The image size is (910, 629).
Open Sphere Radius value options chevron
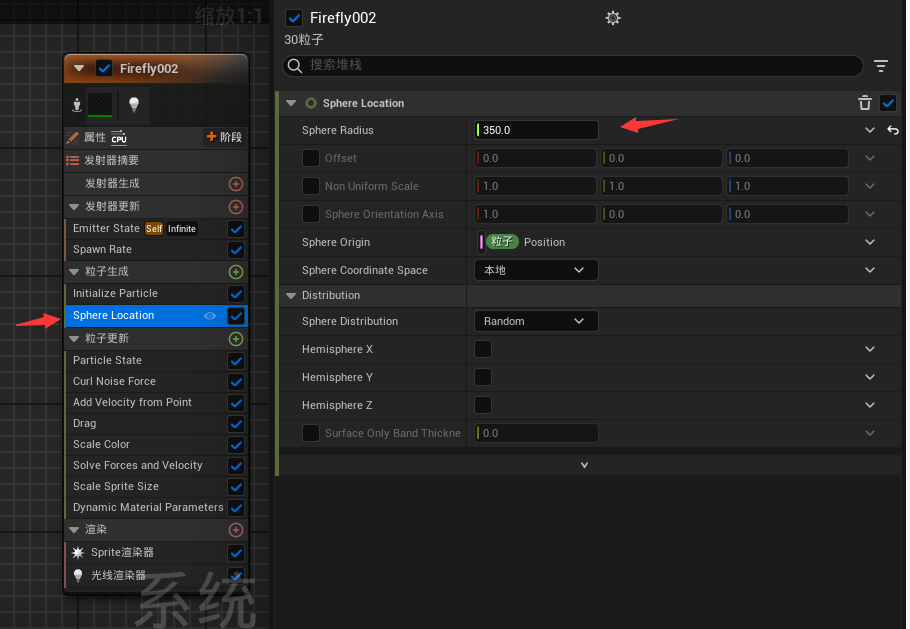tap(870, 130)
